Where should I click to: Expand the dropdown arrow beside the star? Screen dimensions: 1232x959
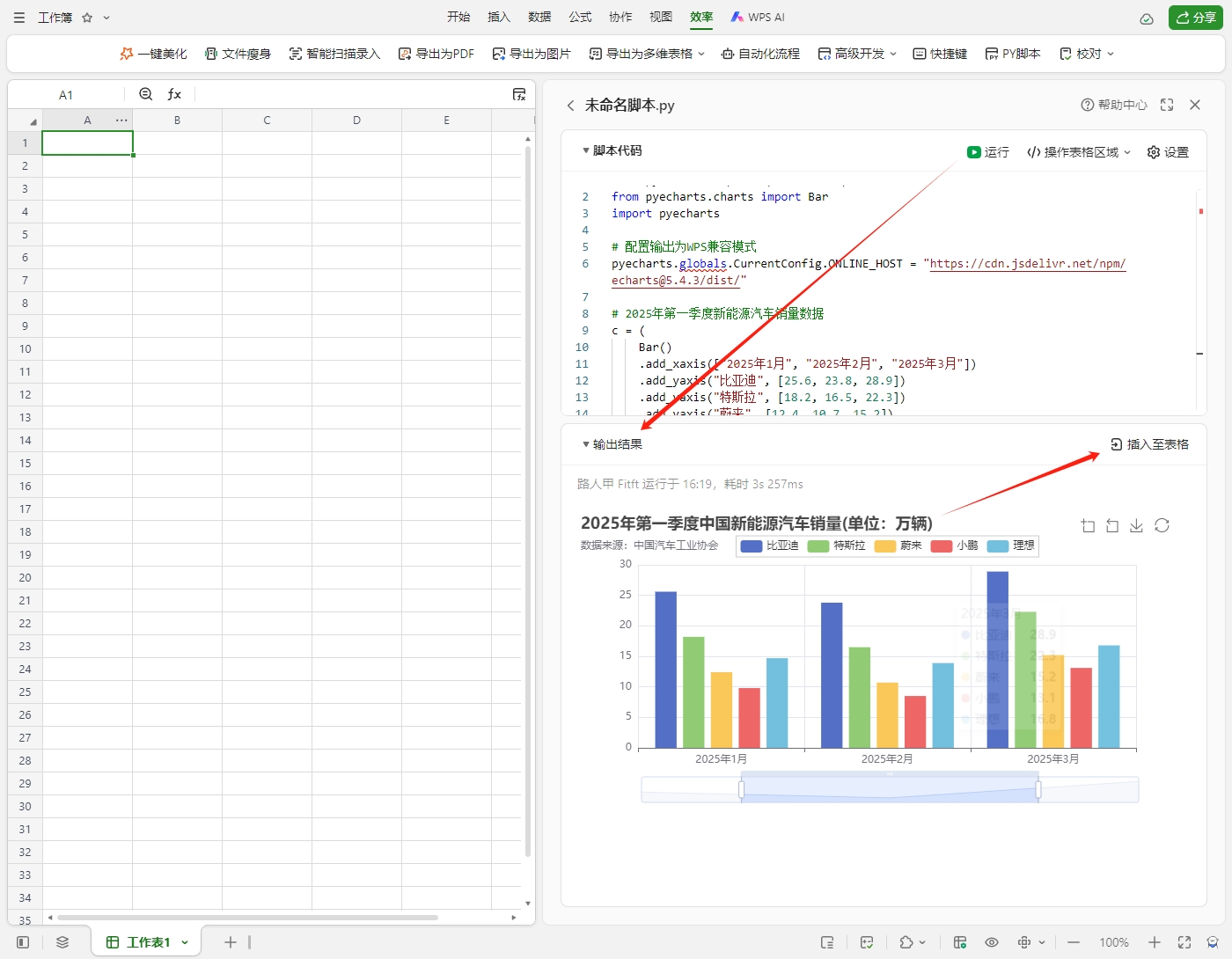click(106, 18)
